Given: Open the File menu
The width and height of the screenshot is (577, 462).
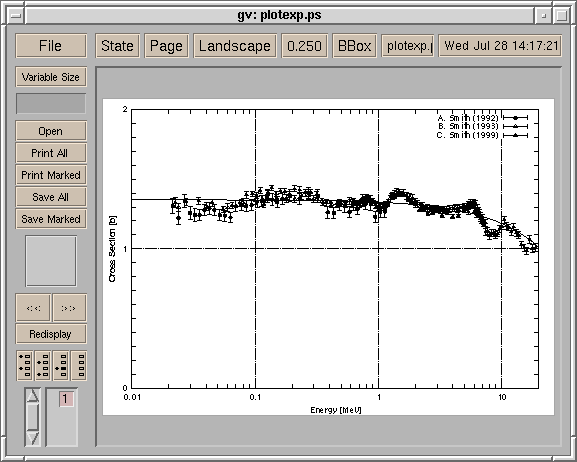Looking at the screenshot, I should click(x=51, y=46).
